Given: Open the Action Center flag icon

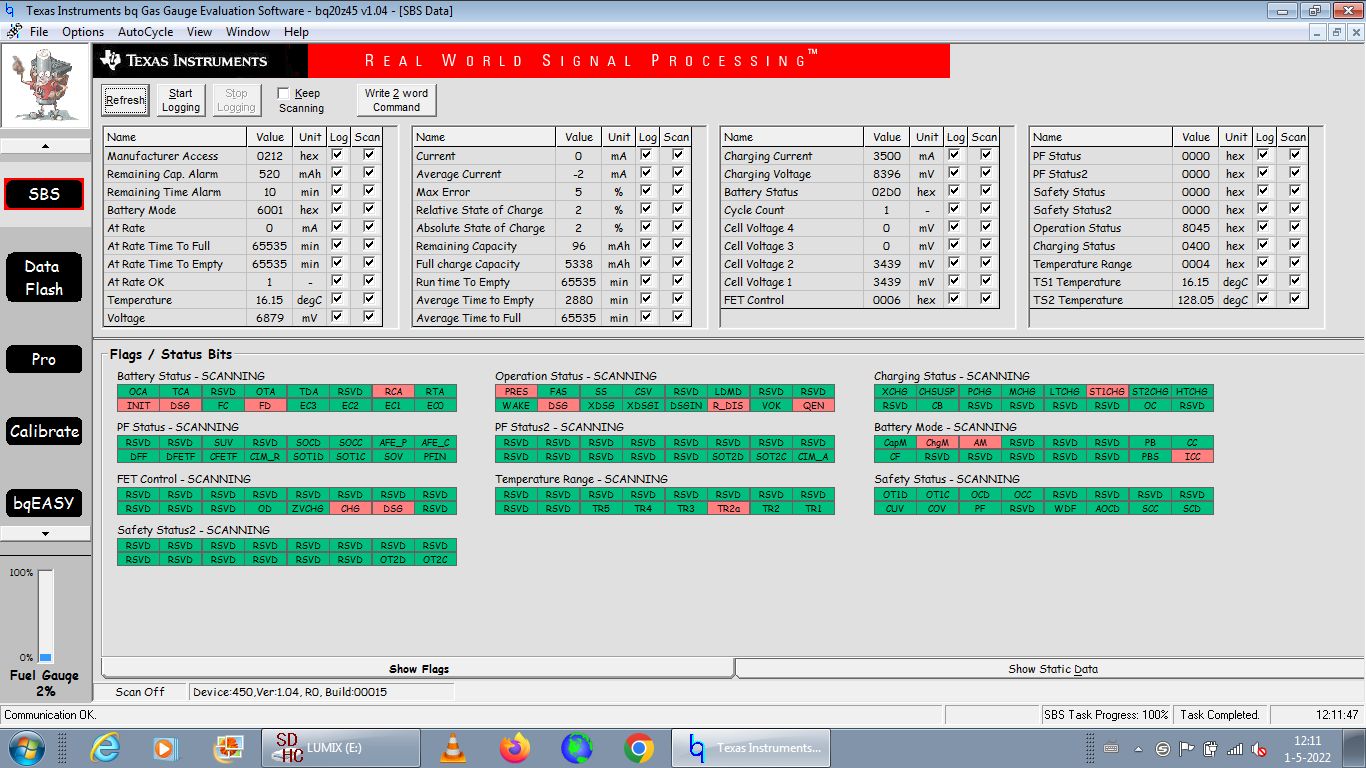Looking at the screenshot, I should pos(1187,748).
